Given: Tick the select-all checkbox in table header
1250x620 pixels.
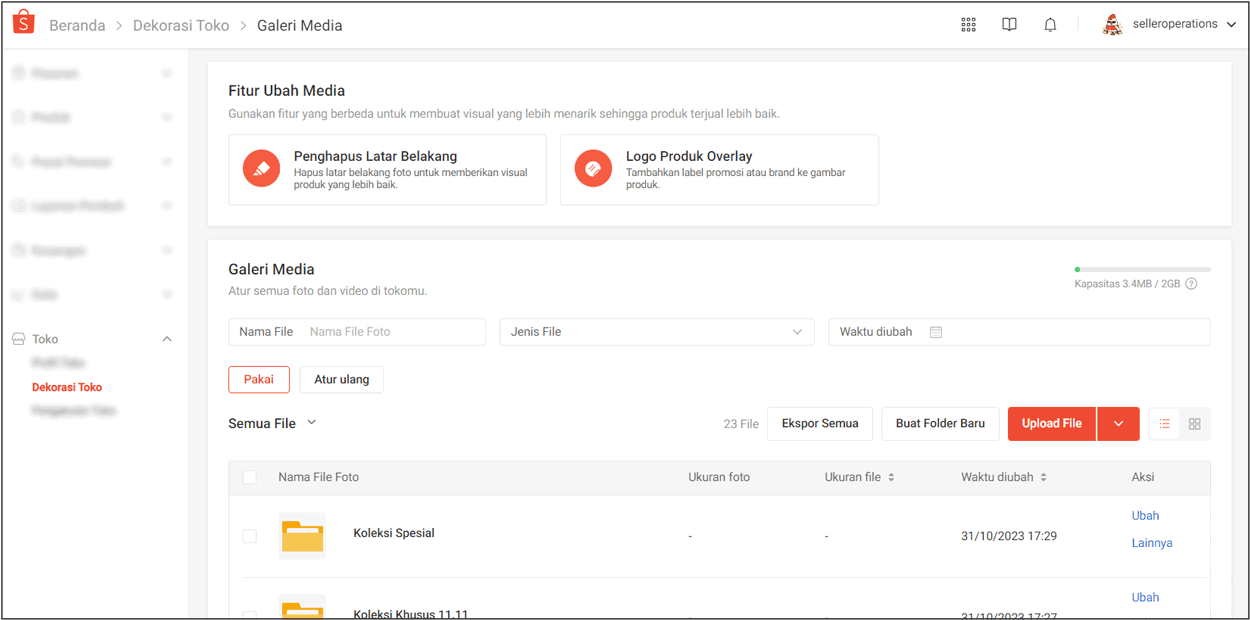Looking at the screenshot, I should point(250,478).
